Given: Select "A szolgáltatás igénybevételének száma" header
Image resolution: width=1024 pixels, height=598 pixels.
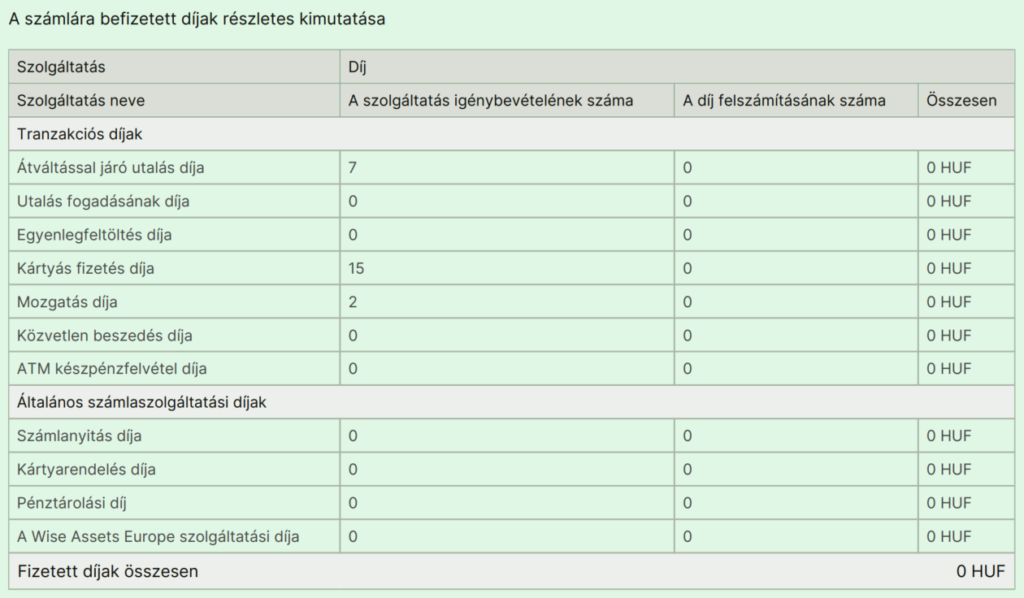Looking at the screenshot, I should tap(490, 101).
